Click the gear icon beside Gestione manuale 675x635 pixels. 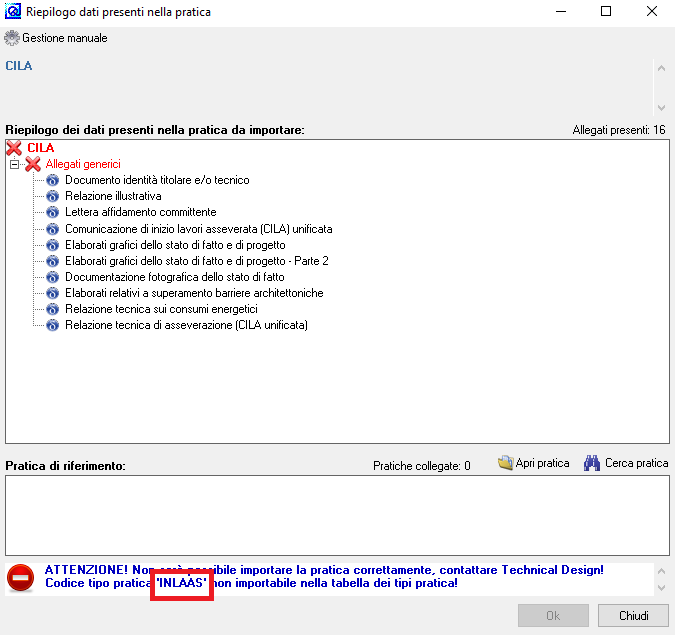pos(12,38)
